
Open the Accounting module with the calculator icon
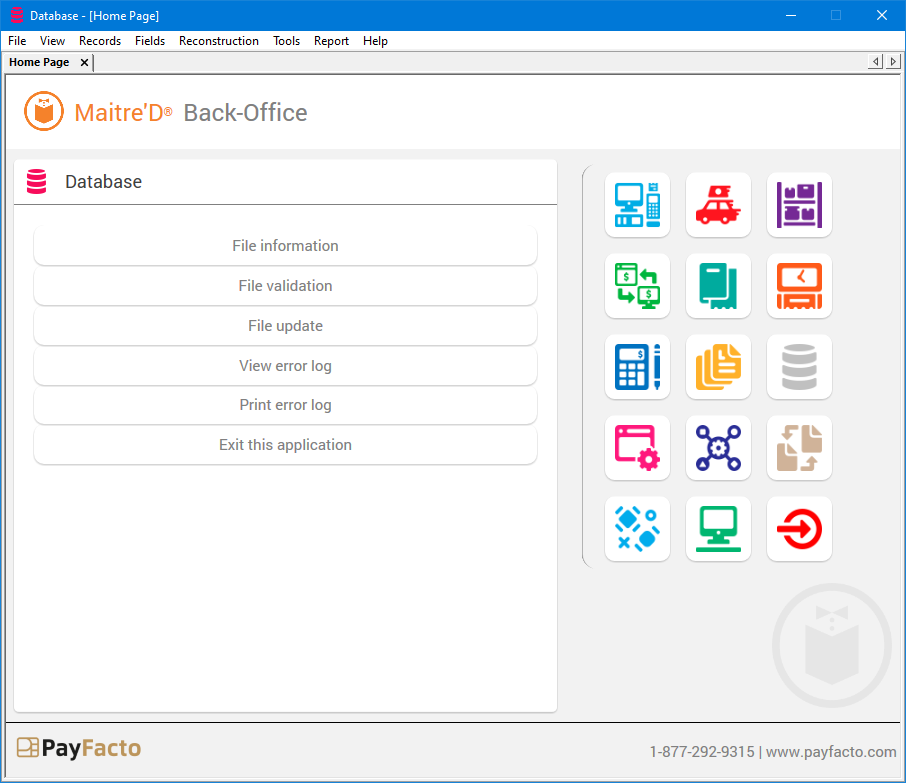637,367
